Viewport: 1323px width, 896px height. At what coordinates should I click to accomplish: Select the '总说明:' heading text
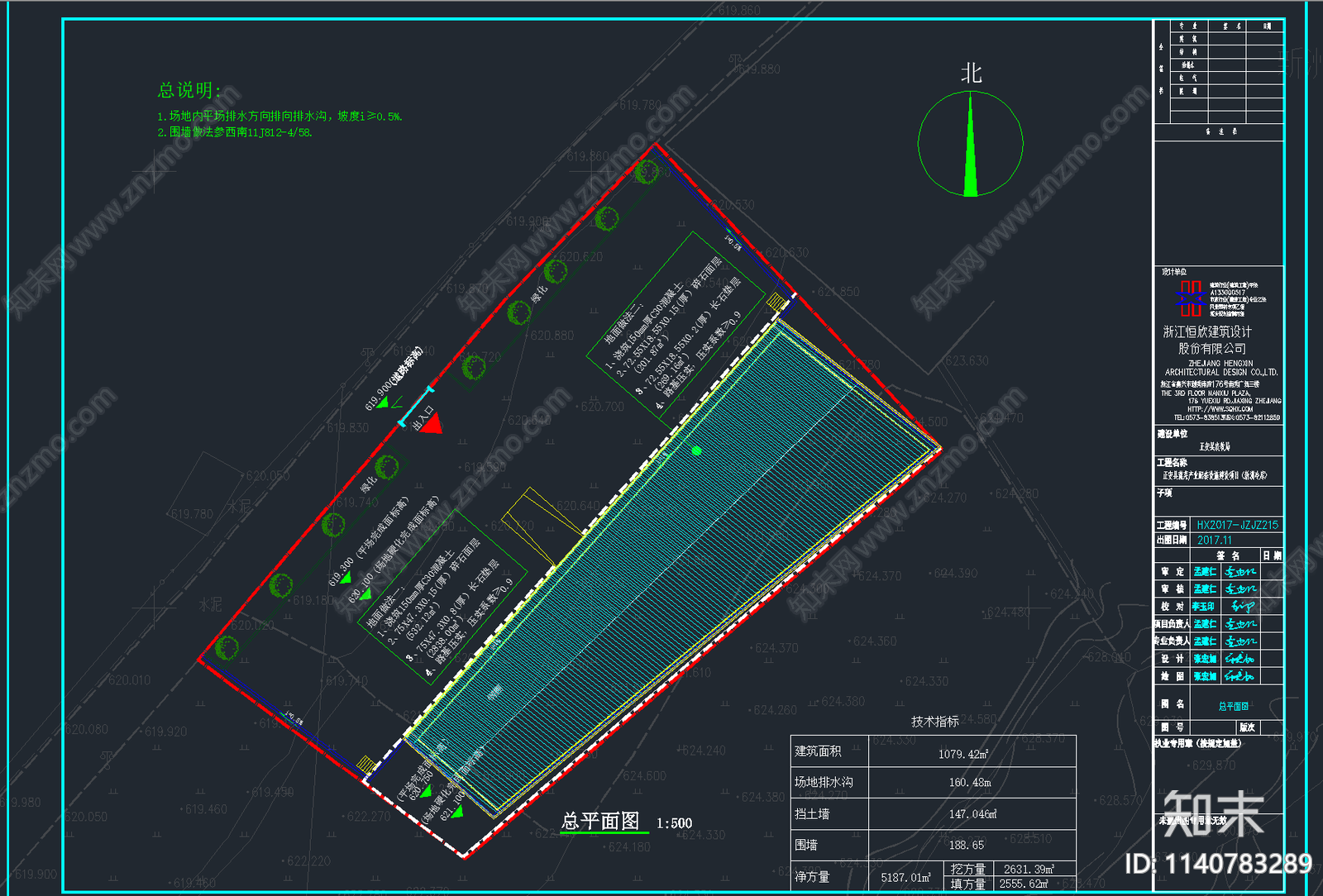pyautogui.click(x=189, y=90)
